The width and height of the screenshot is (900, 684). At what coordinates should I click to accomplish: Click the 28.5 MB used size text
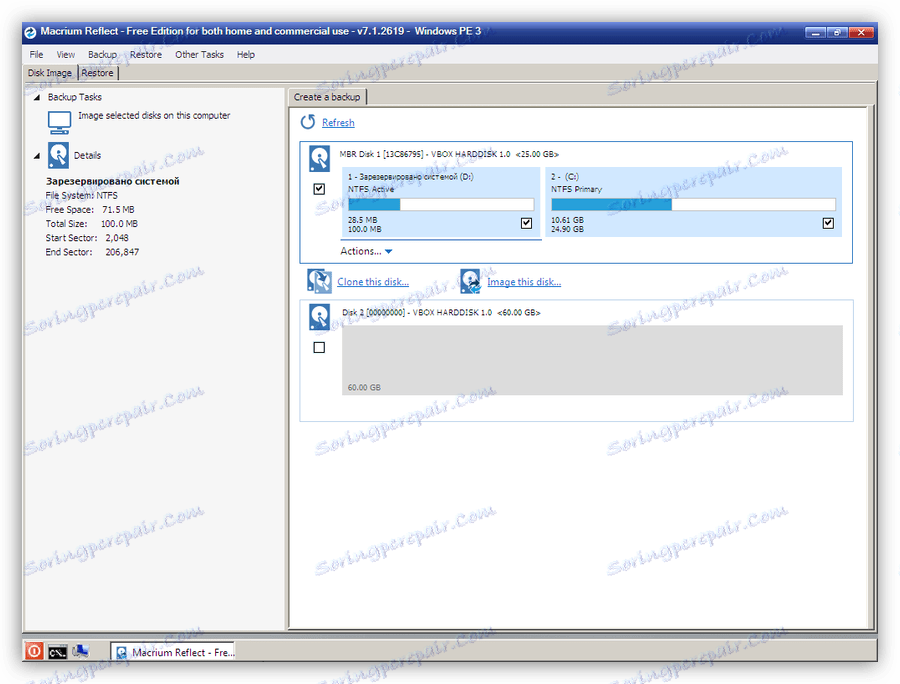pos(363,220)
